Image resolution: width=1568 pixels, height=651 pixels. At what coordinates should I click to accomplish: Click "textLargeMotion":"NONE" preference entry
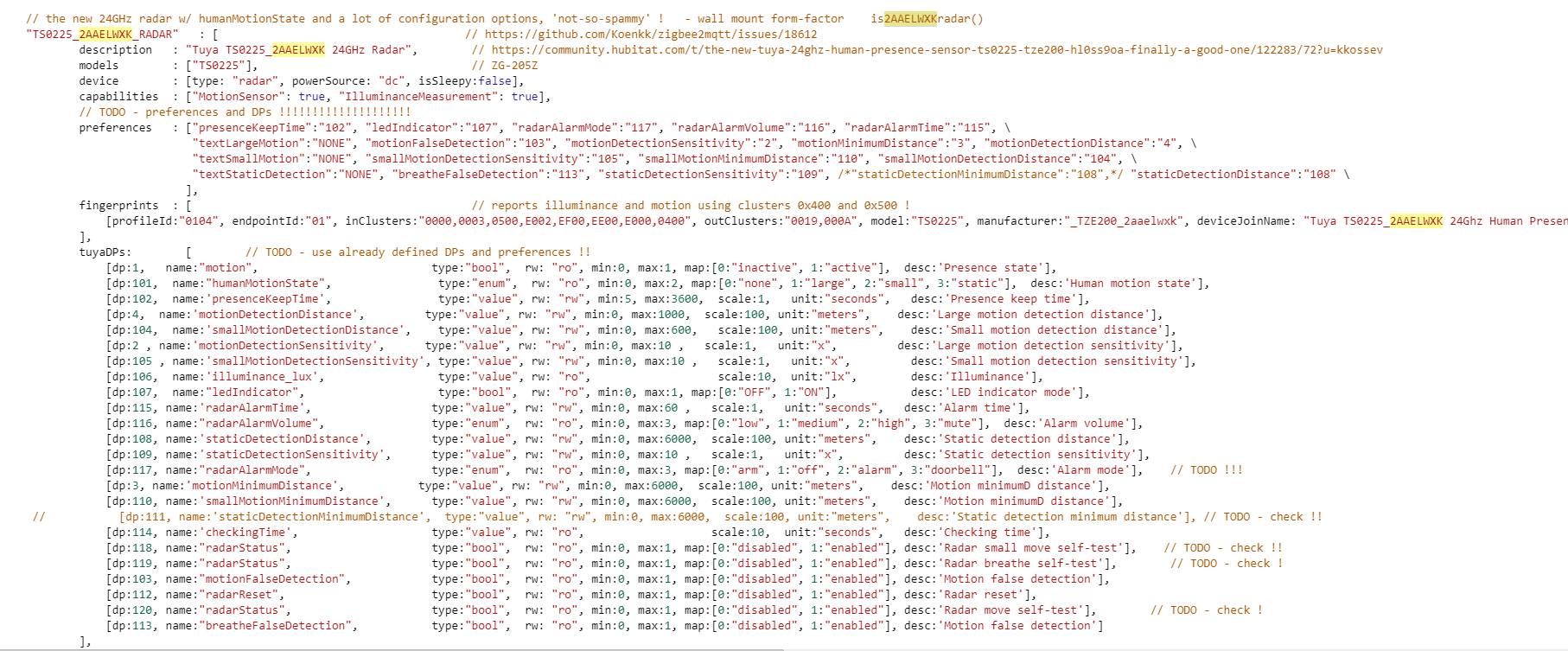click(272, 144)
